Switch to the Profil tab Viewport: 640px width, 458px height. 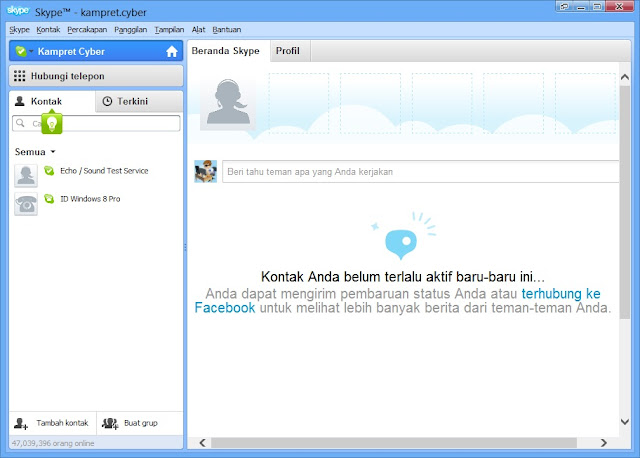[290, 51]
